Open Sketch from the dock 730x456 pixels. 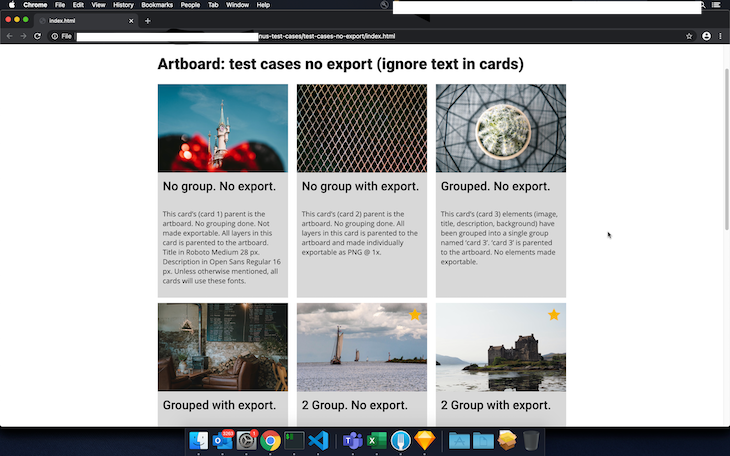[x=425, y=441]
